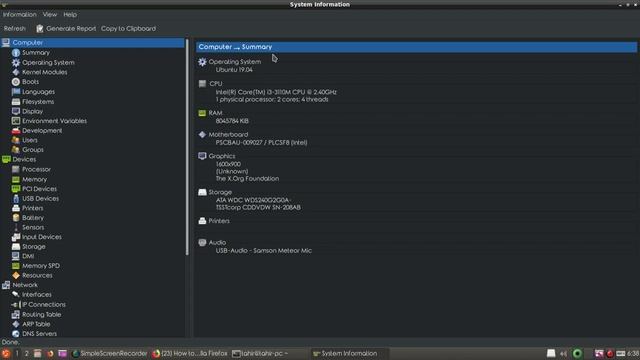Click the Printers heading in summary pane
Screen dimensions: 640x360
coord(219,221)
